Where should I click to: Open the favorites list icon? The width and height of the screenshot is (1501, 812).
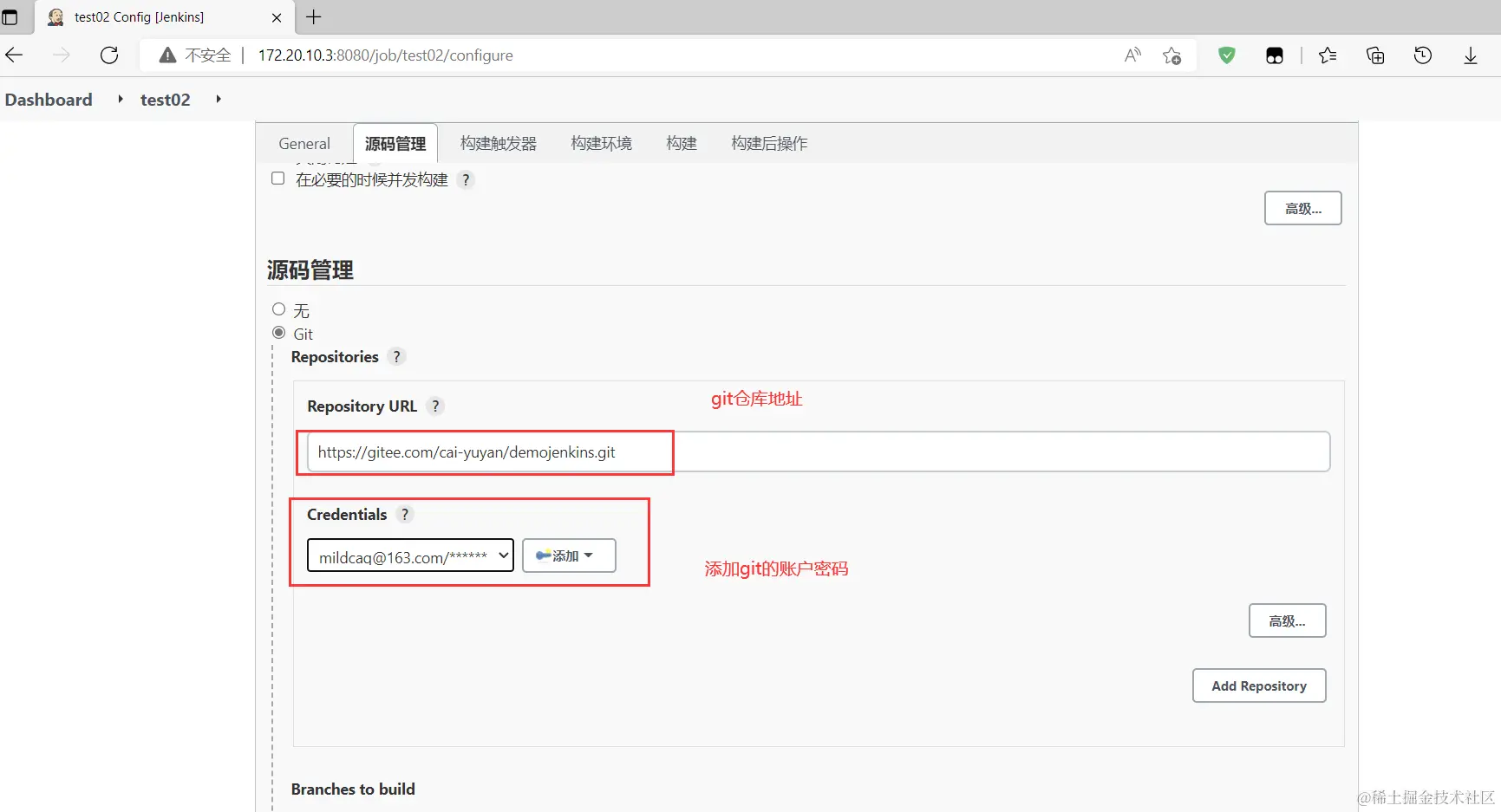pyautogui.click(x=1328, y=55)
